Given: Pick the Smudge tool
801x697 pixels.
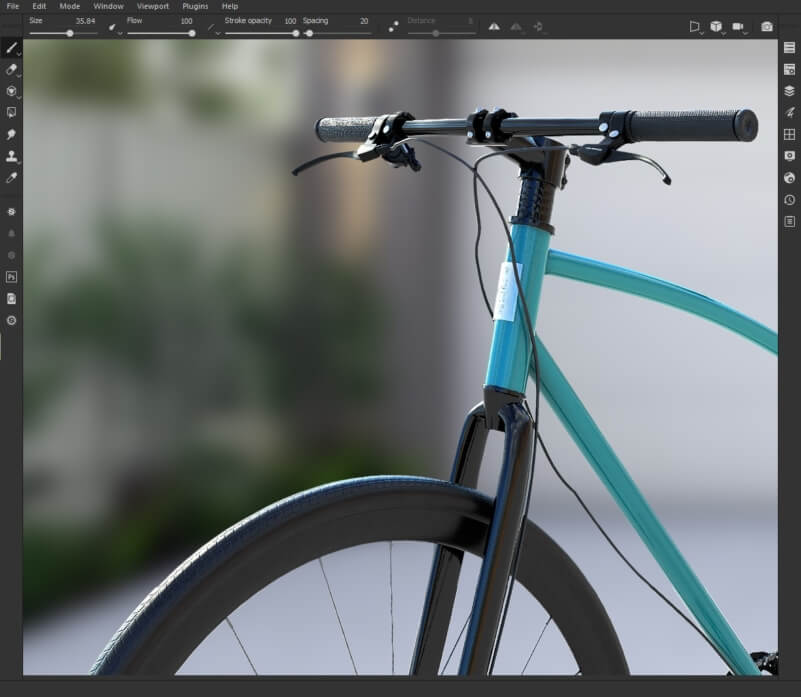Looking at the screenshot, I should tap(11, 134).
